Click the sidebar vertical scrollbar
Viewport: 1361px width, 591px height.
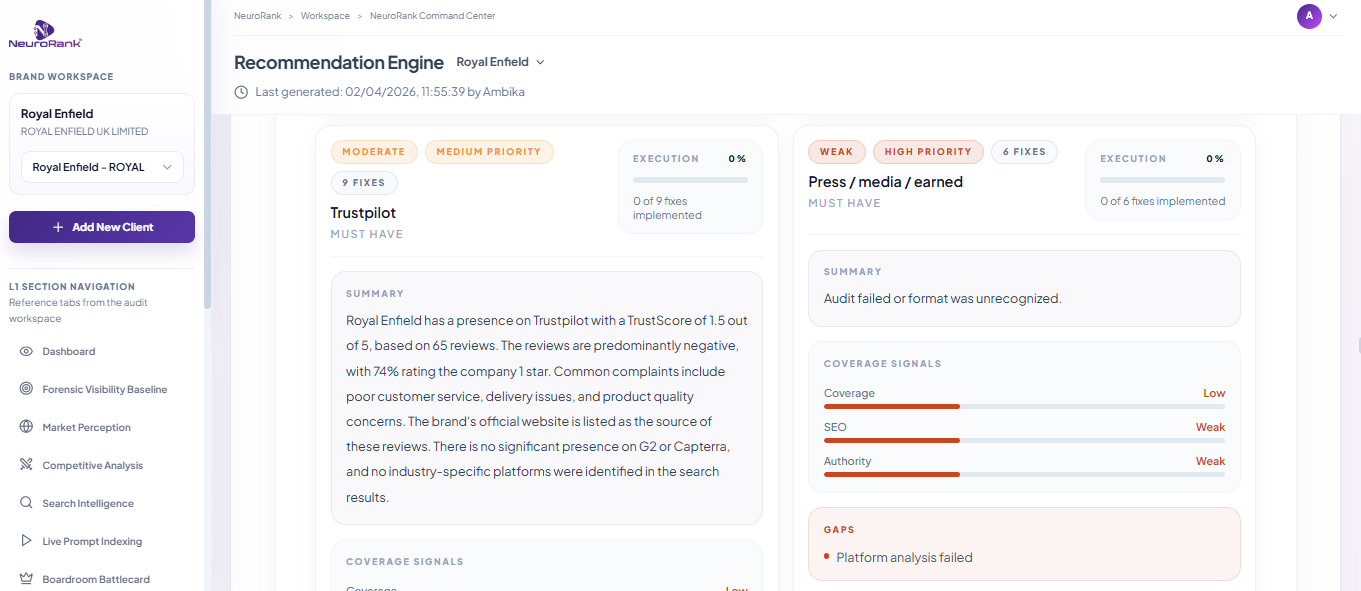(x=208, y=155)
